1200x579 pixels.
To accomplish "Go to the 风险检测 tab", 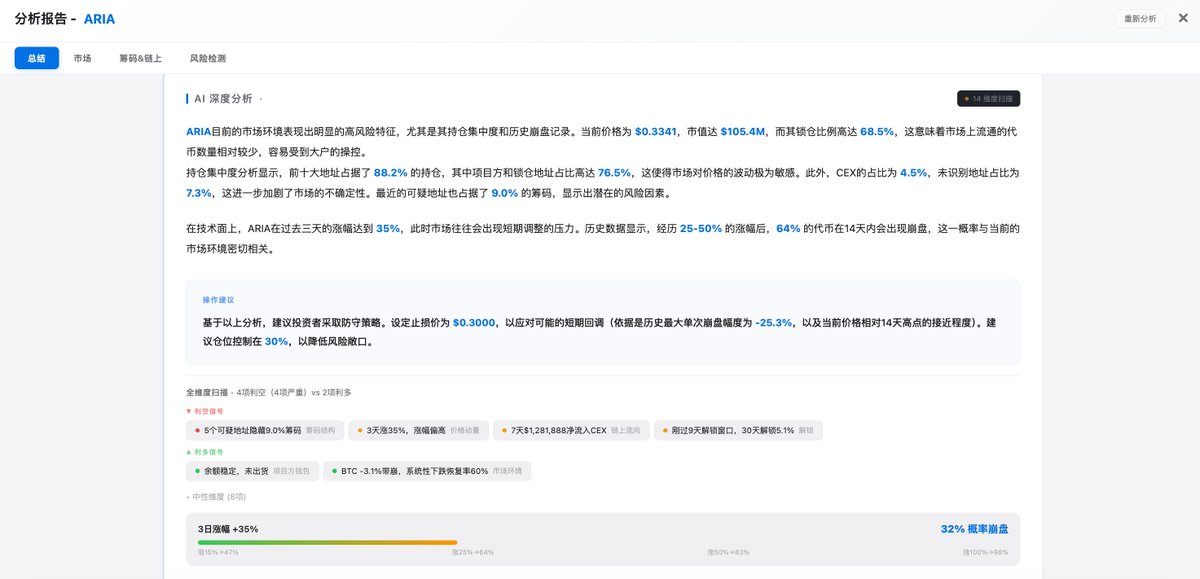I will pyautogui.click(x=207, y=58).
